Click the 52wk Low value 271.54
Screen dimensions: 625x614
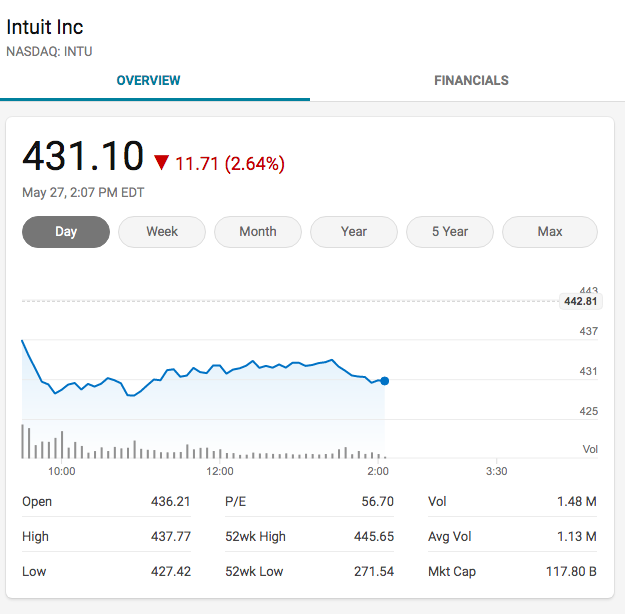point(374,571)
